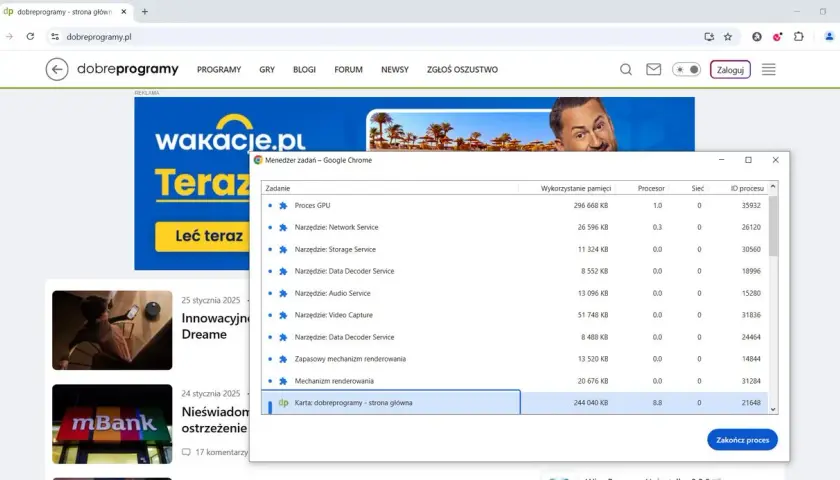Click puzzle icon beside Proces GPU
840x480 pixels.
[283, 205]
